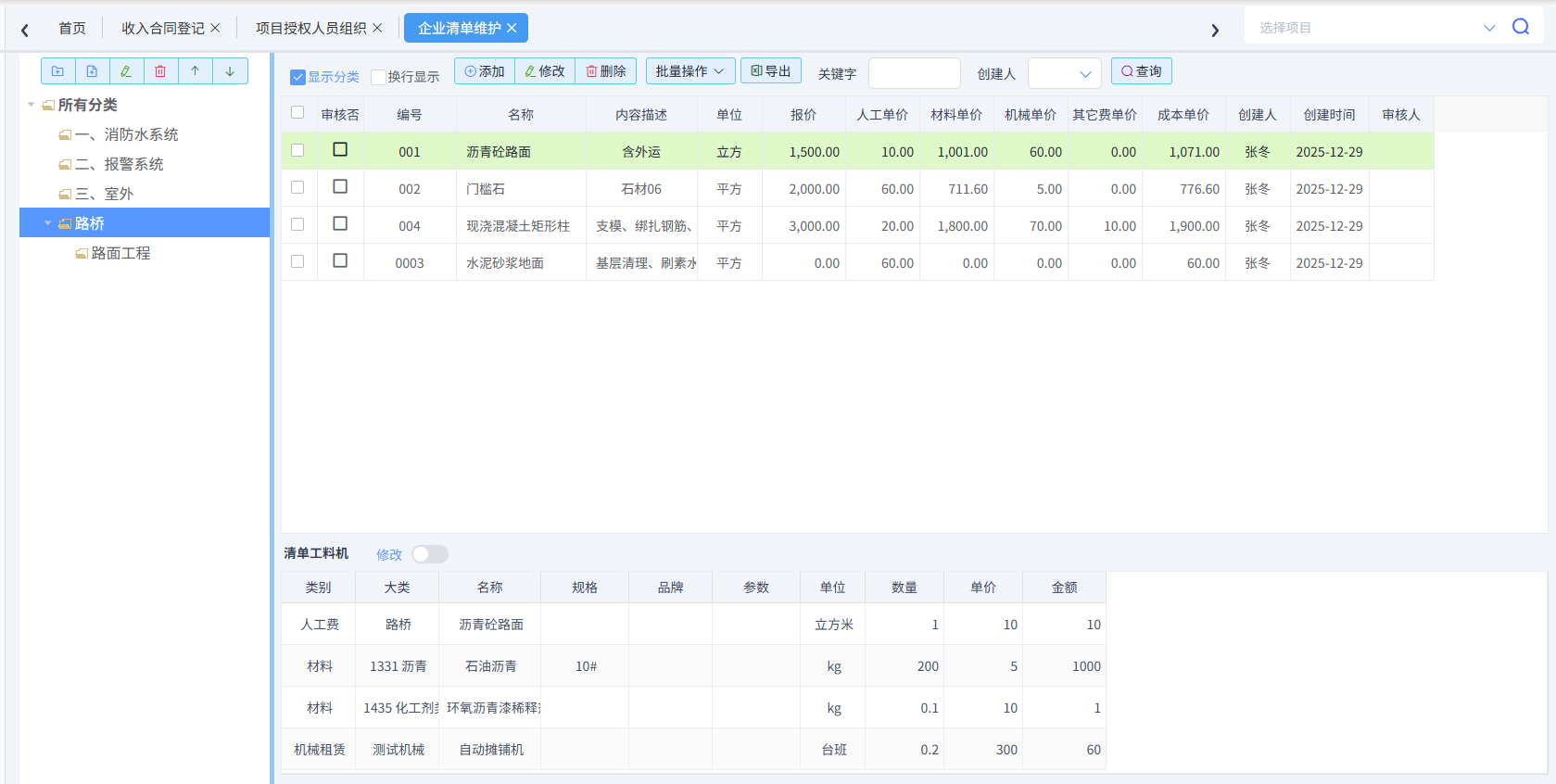1556x784 pixels.
Task: Switch to the 项目授权人员组织 tab
Action: pyautogui.click(x=311, y=28)
